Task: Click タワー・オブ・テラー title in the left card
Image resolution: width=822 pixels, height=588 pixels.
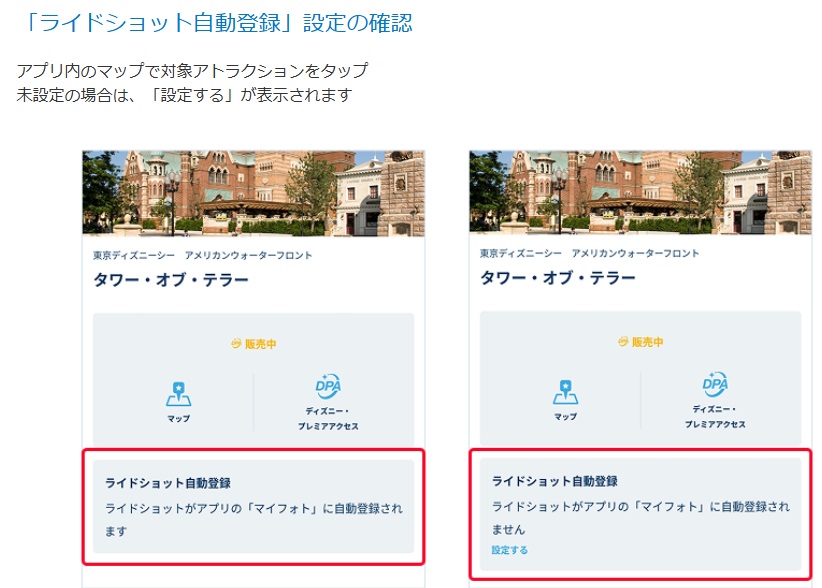Action: (x=171, y=279)
